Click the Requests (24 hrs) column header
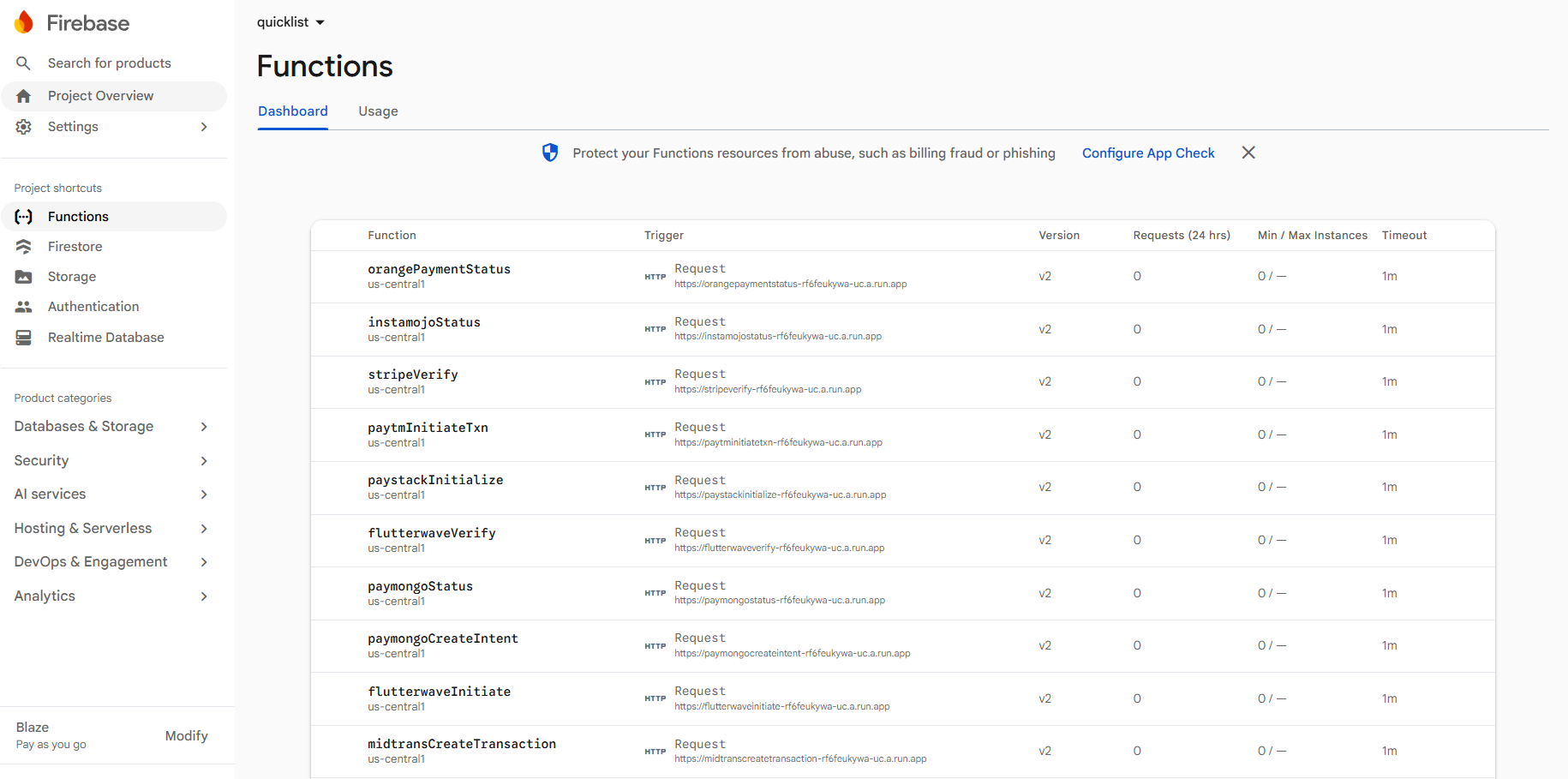1568x779 pixels. [x=1182, y=236]
